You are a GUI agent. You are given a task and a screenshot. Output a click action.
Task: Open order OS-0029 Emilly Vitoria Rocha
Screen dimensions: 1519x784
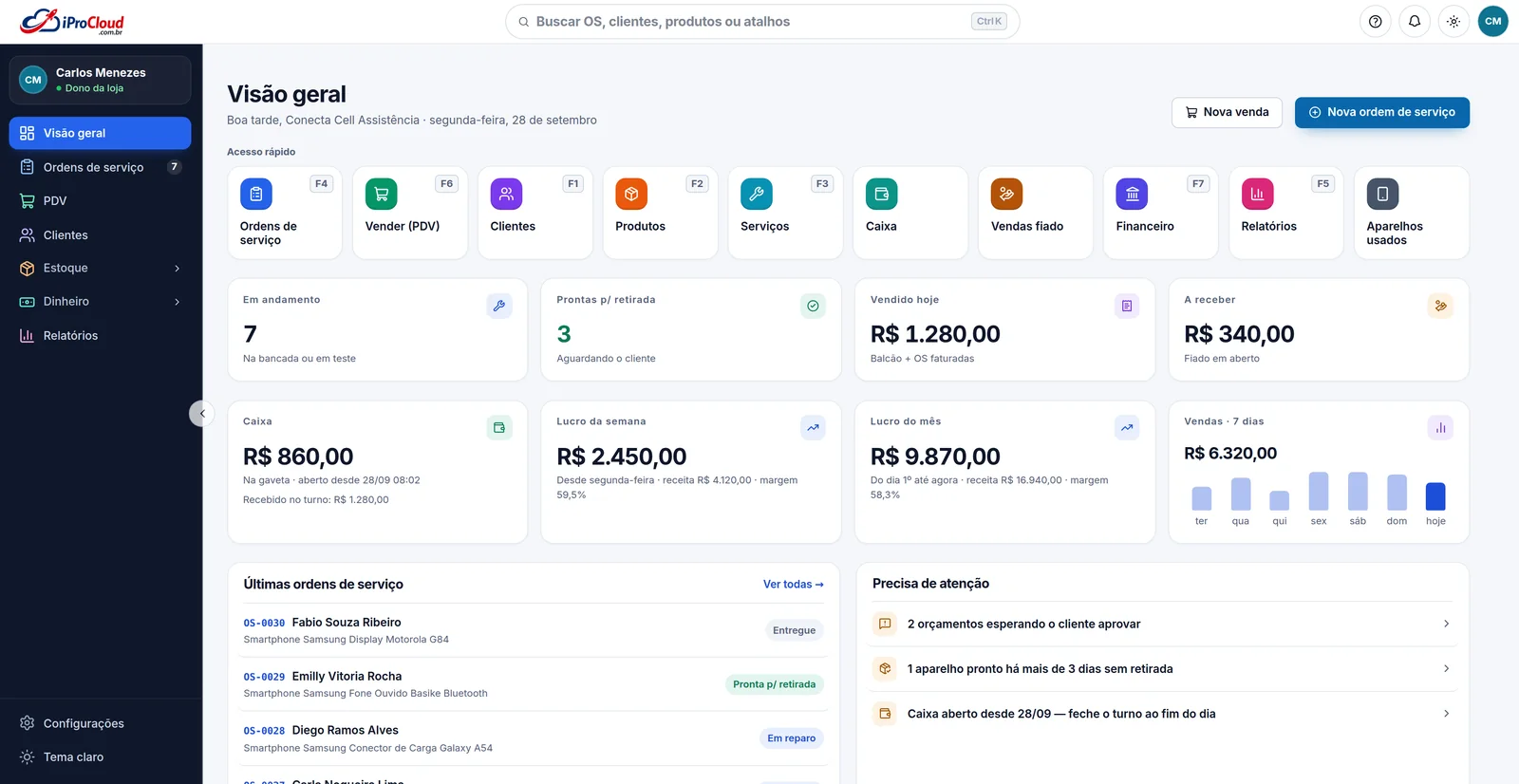[534, 684]
